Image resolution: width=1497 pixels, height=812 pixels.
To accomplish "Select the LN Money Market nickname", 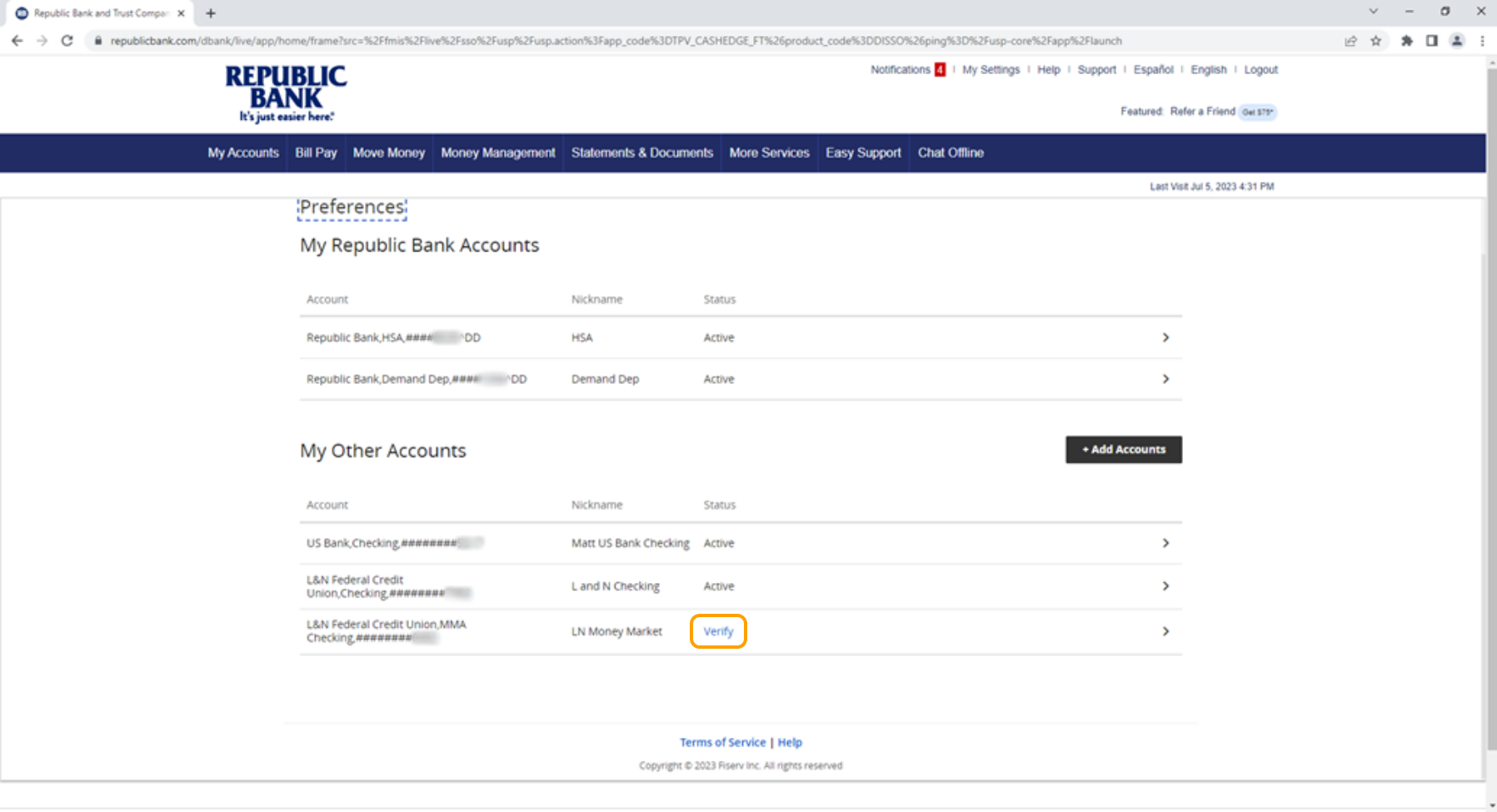I will point(616,631).
